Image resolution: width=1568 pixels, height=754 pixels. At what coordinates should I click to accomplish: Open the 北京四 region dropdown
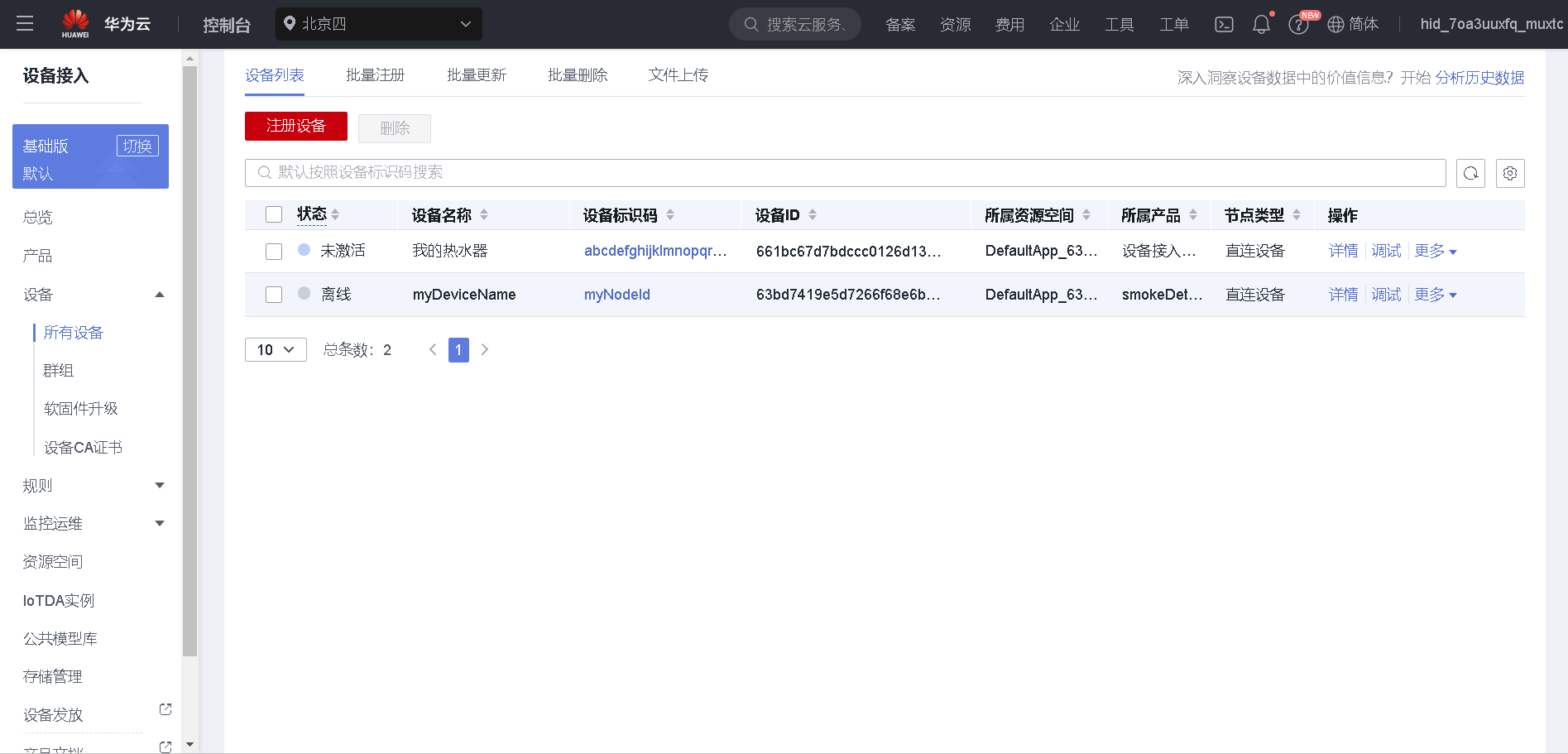click(x=379, y=24)
